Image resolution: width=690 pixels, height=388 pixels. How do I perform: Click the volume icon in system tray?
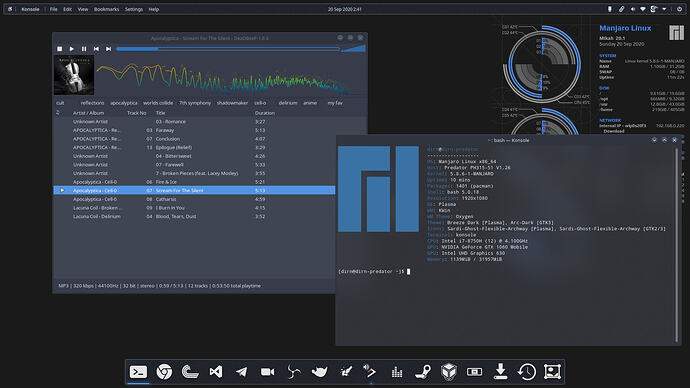[632, 9]
